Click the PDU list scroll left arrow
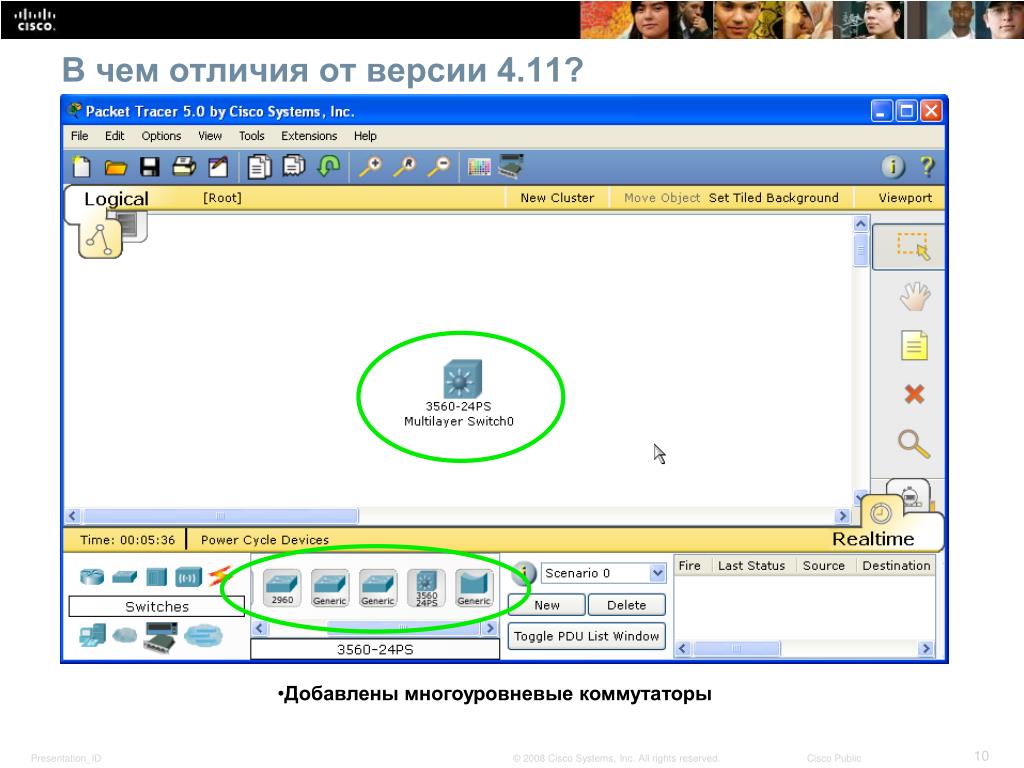This screenshot has width=1024, height=768. pyautogui.click(x=683, y=648)
